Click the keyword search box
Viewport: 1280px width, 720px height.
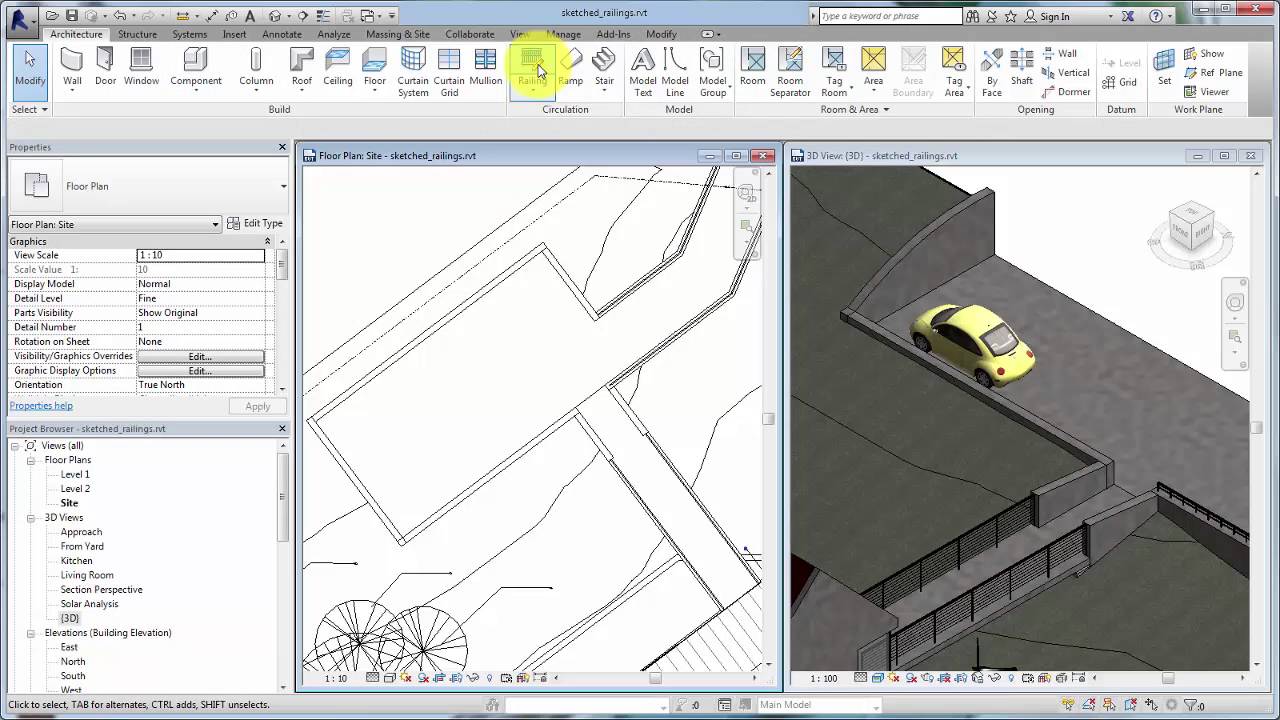890,16
